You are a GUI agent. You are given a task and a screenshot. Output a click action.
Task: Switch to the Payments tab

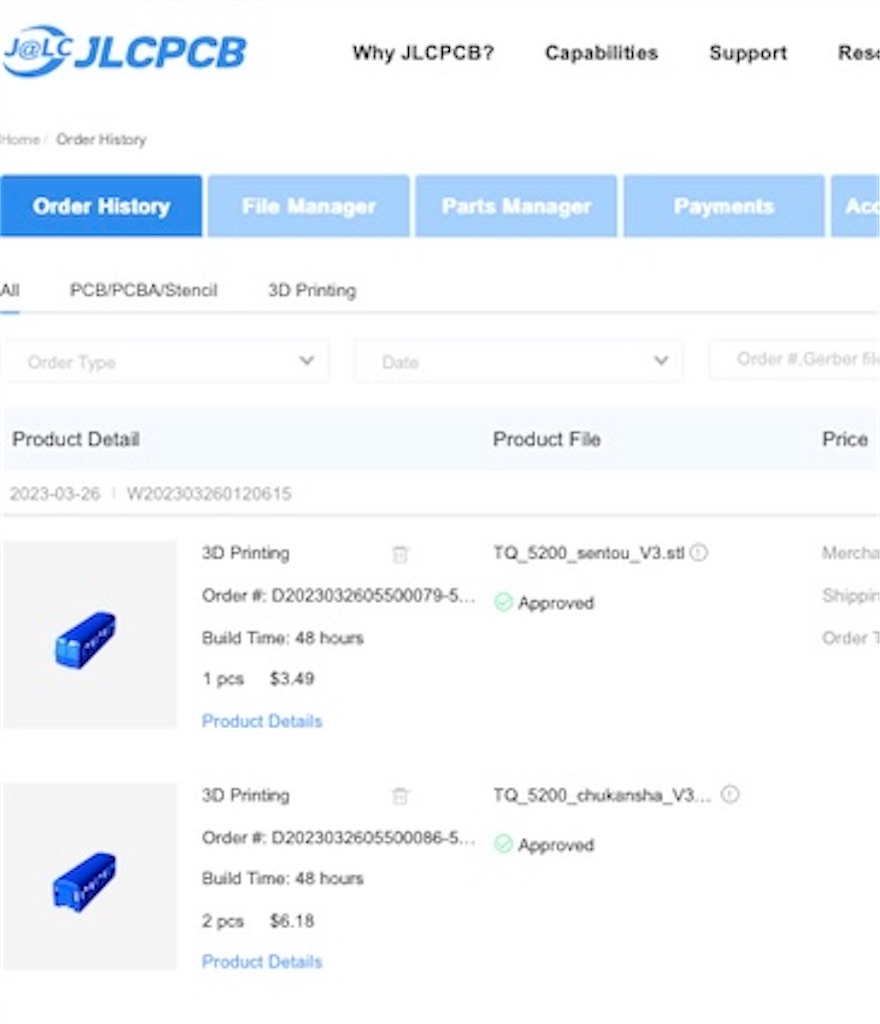point(724,206)
